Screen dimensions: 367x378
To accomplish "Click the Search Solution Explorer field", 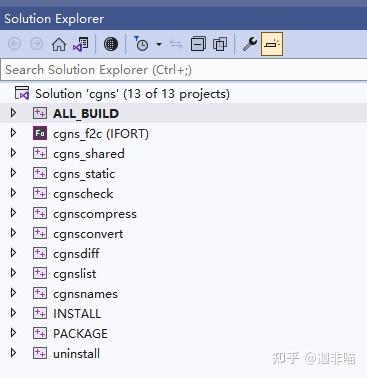I will tap(183, 70).
